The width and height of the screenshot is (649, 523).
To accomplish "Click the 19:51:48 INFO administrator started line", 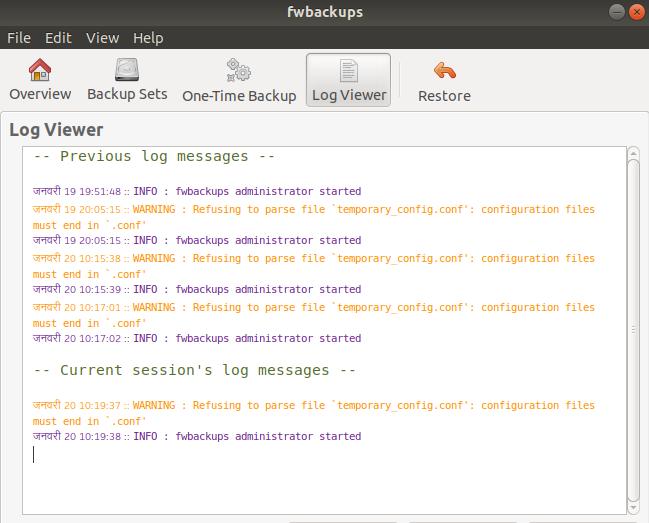I will pos(197,191).
